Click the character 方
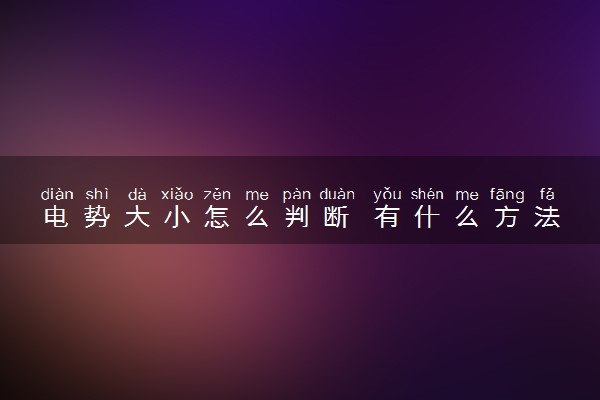Screen dimensions: 600x400 [507, 217]
